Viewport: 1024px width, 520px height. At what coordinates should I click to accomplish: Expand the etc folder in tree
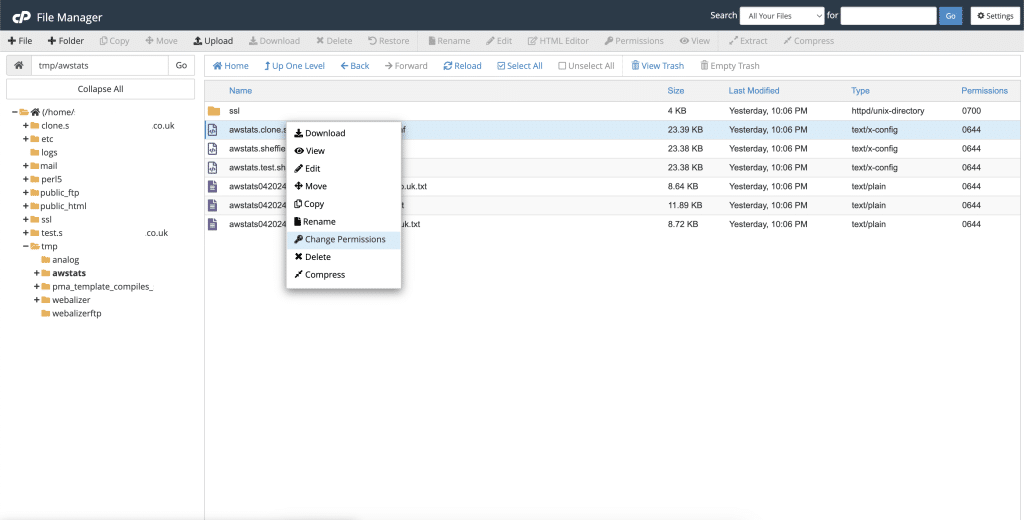click(x=25, y=139)
